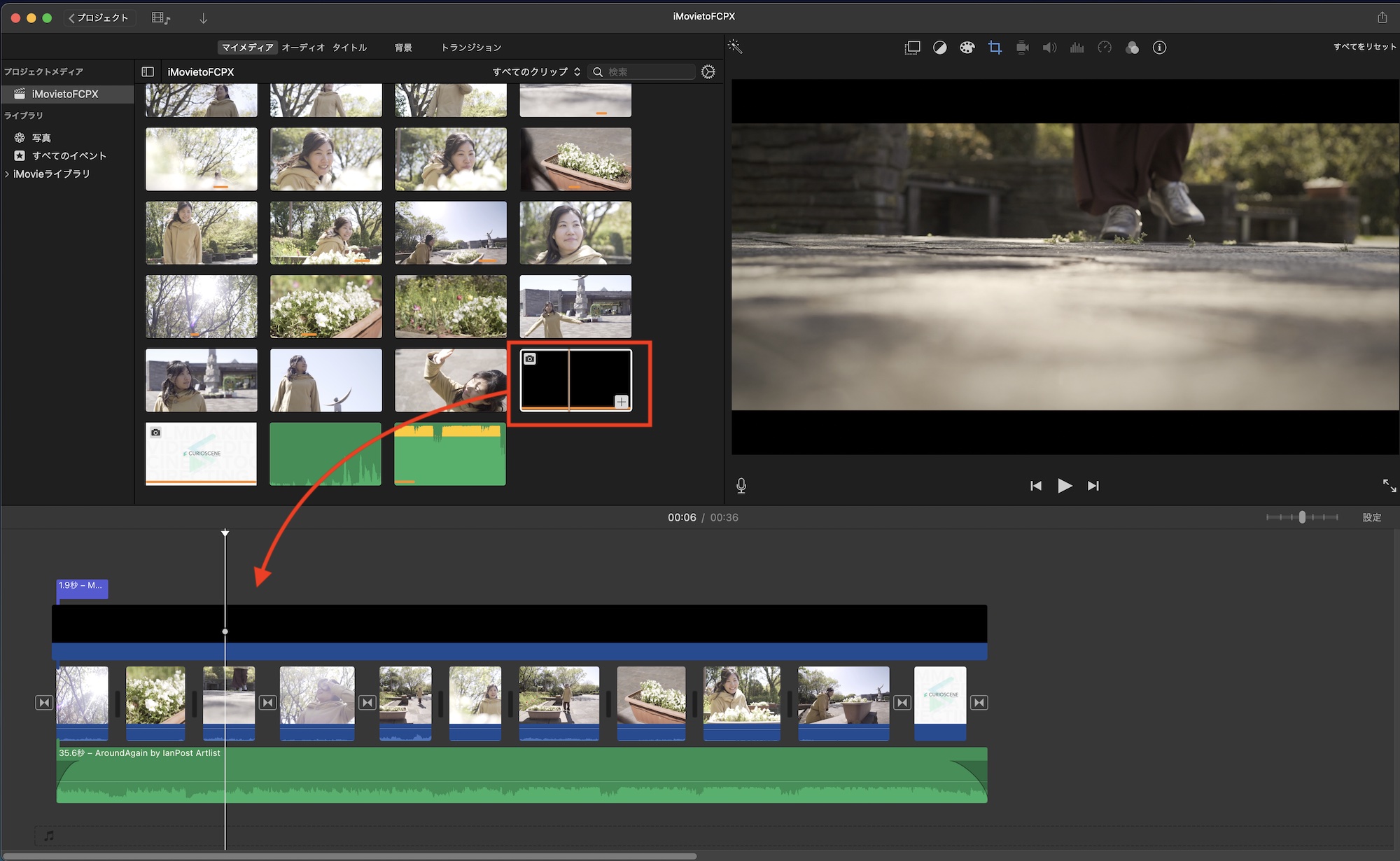Expand the iMovieライブラリ tree item

point(7,174)
